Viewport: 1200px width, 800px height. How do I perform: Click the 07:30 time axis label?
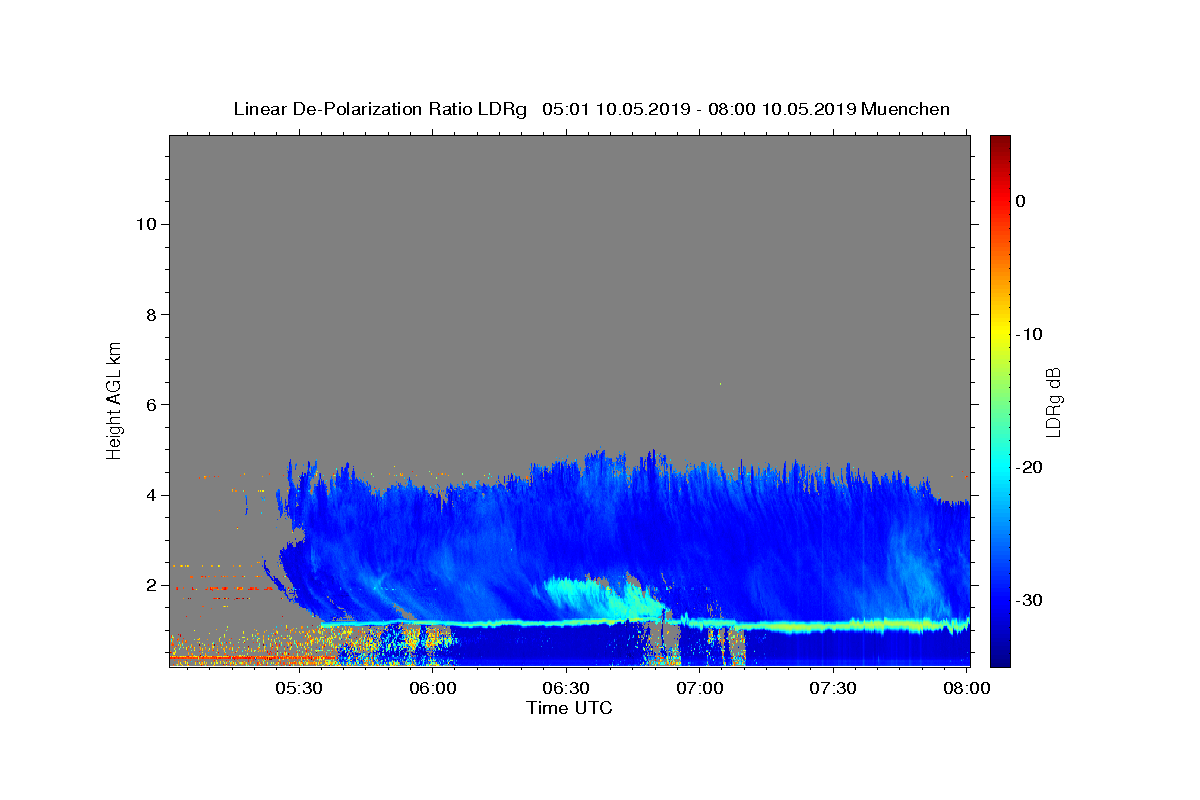pyautogui.click(x=833, y=689)
